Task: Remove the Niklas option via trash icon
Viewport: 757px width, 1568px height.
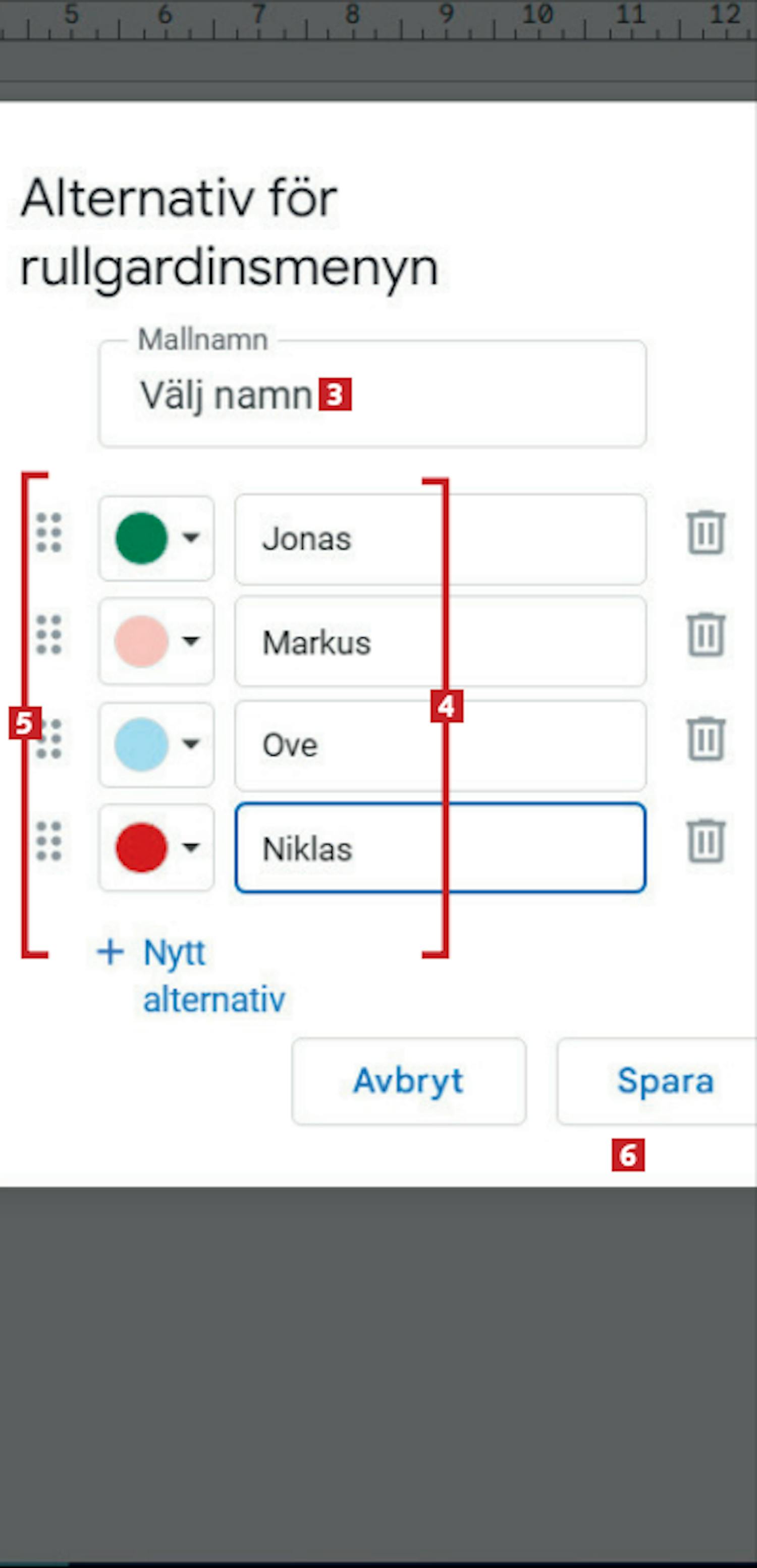Action: coord(706,842)
